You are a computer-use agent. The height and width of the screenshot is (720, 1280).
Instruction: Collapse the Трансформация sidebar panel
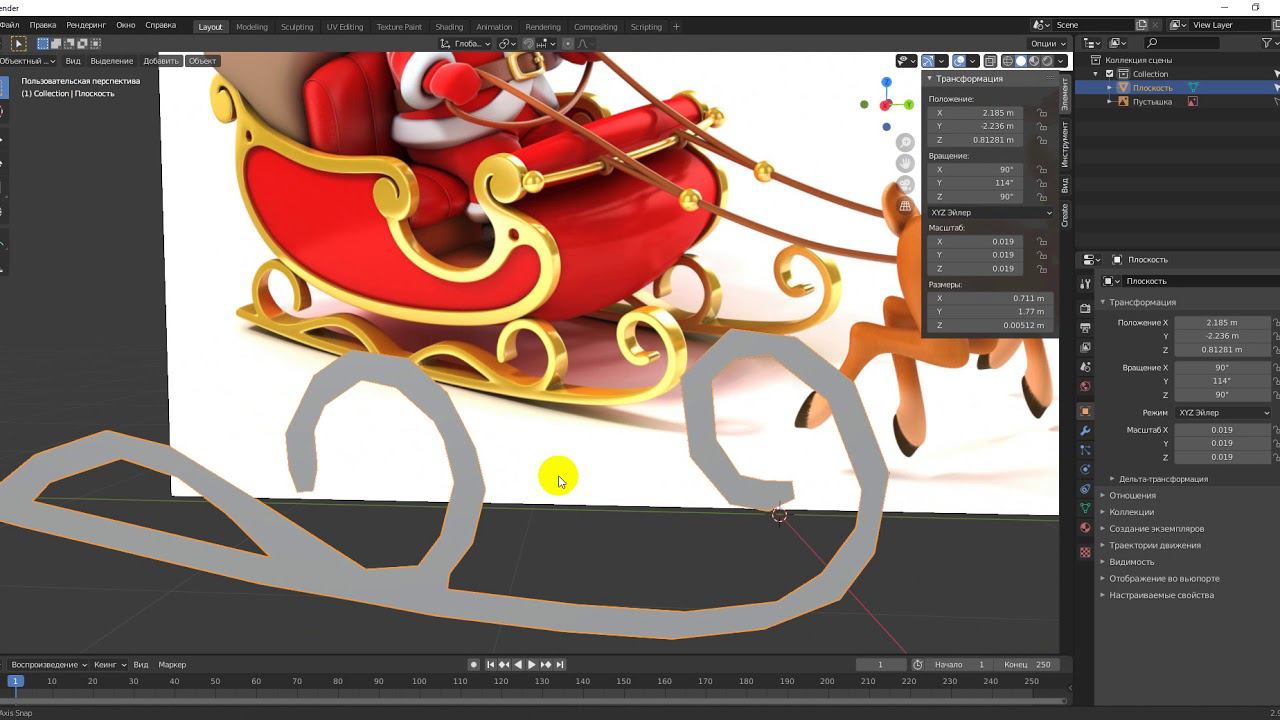929,78
